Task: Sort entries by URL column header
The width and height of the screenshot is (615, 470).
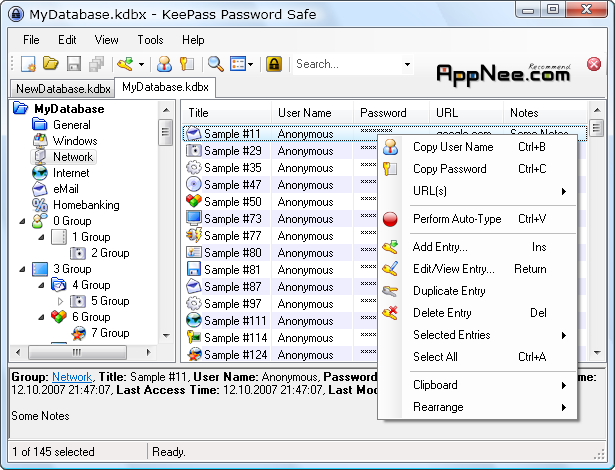Action: (466, 113)
